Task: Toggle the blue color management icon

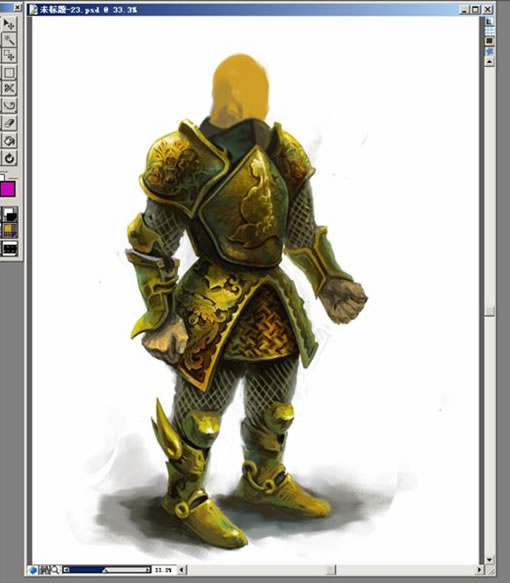Action: (490, 51)
